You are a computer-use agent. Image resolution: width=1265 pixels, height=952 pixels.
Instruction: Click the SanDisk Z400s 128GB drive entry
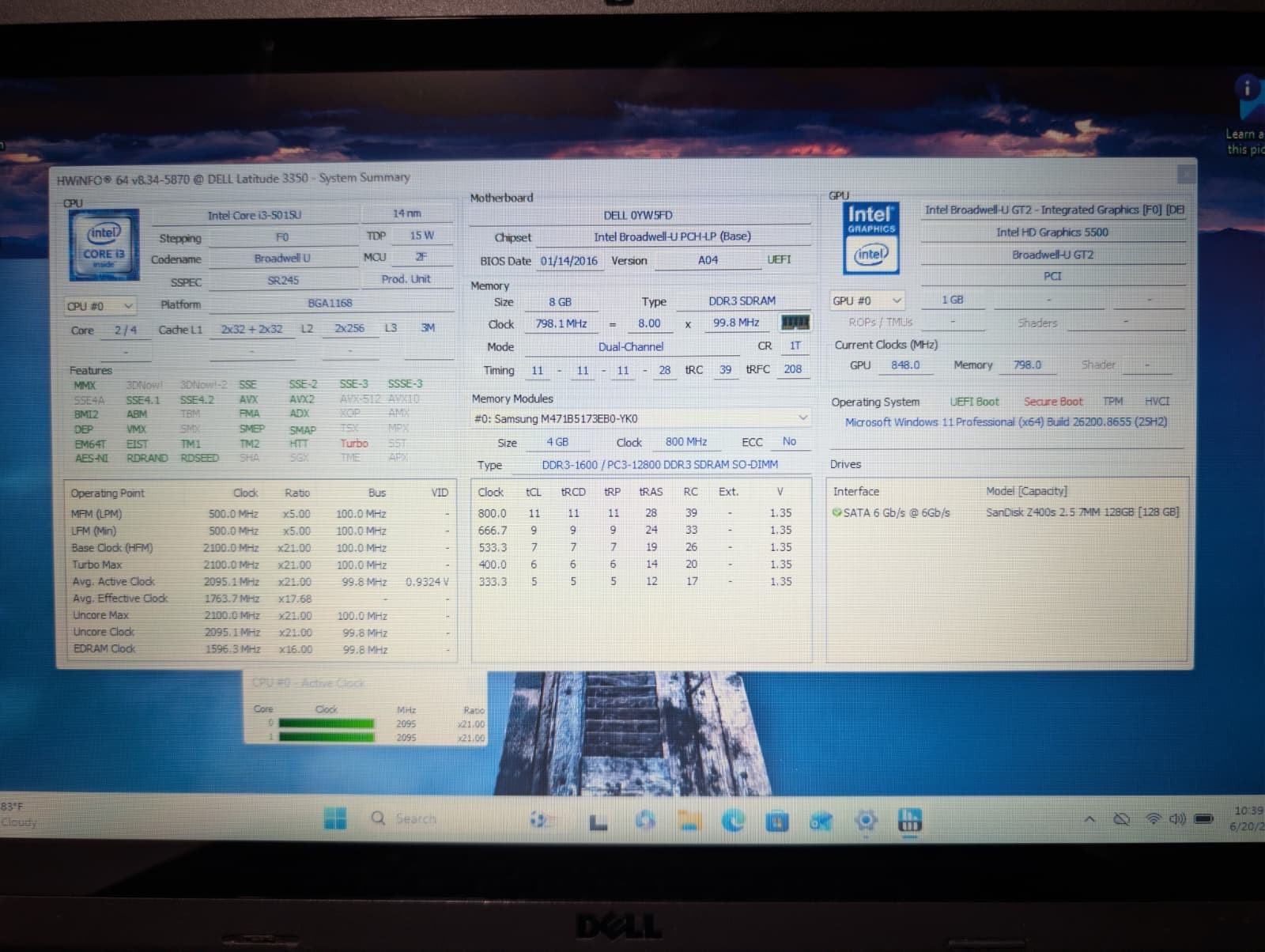coord(1082,512)
